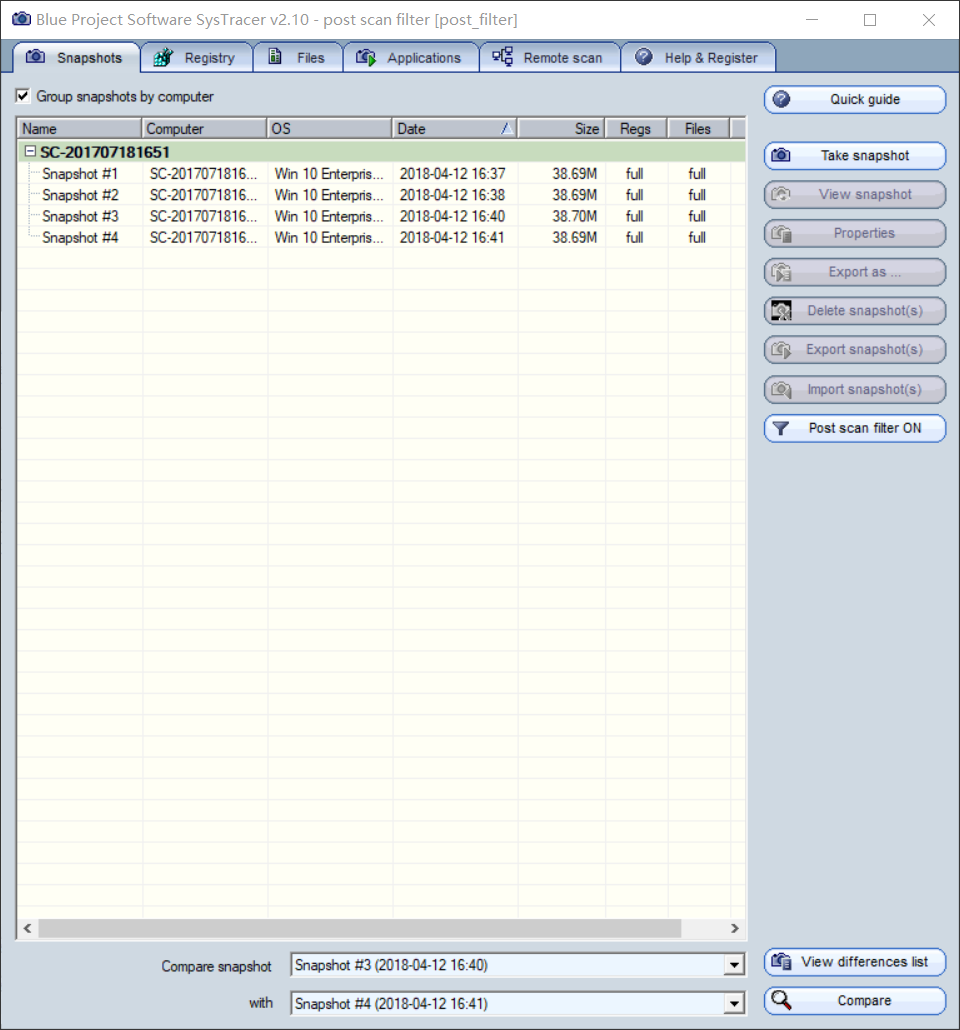Click the Delete snapshot(s) button
The width and height of the screenshot is (960, 1030).
855,311
